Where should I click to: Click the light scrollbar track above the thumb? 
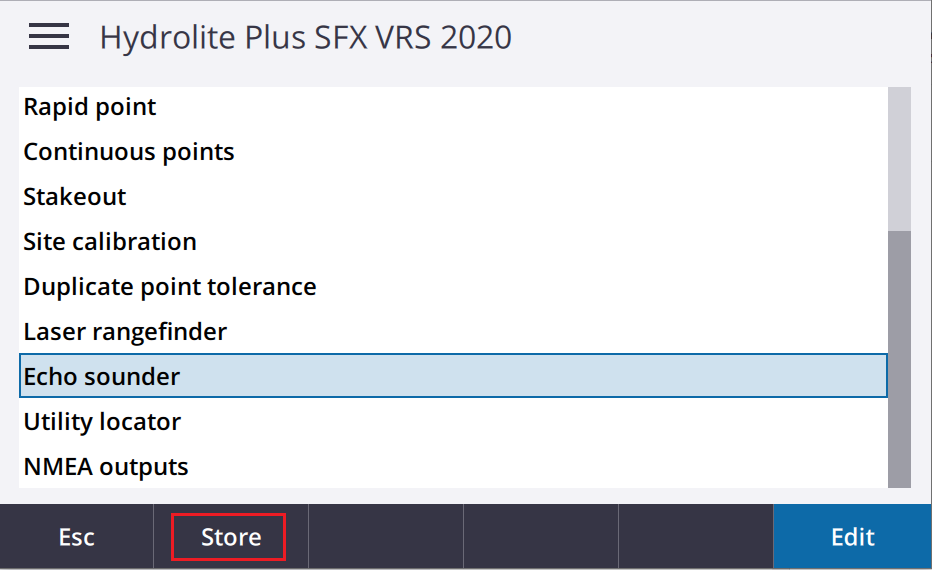(899, 159)
